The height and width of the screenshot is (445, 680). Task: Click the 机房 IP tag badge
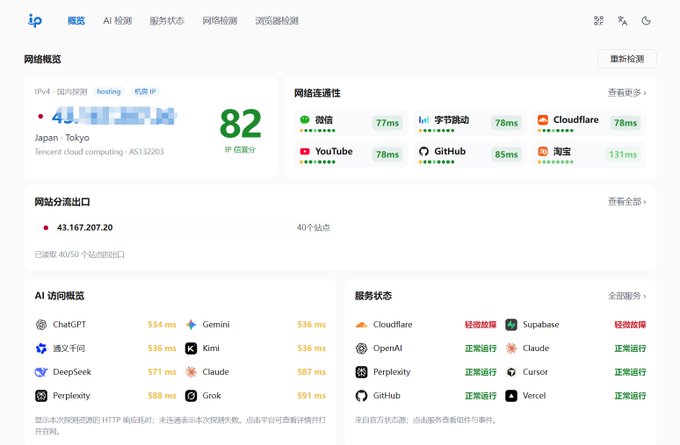point(145,92)
